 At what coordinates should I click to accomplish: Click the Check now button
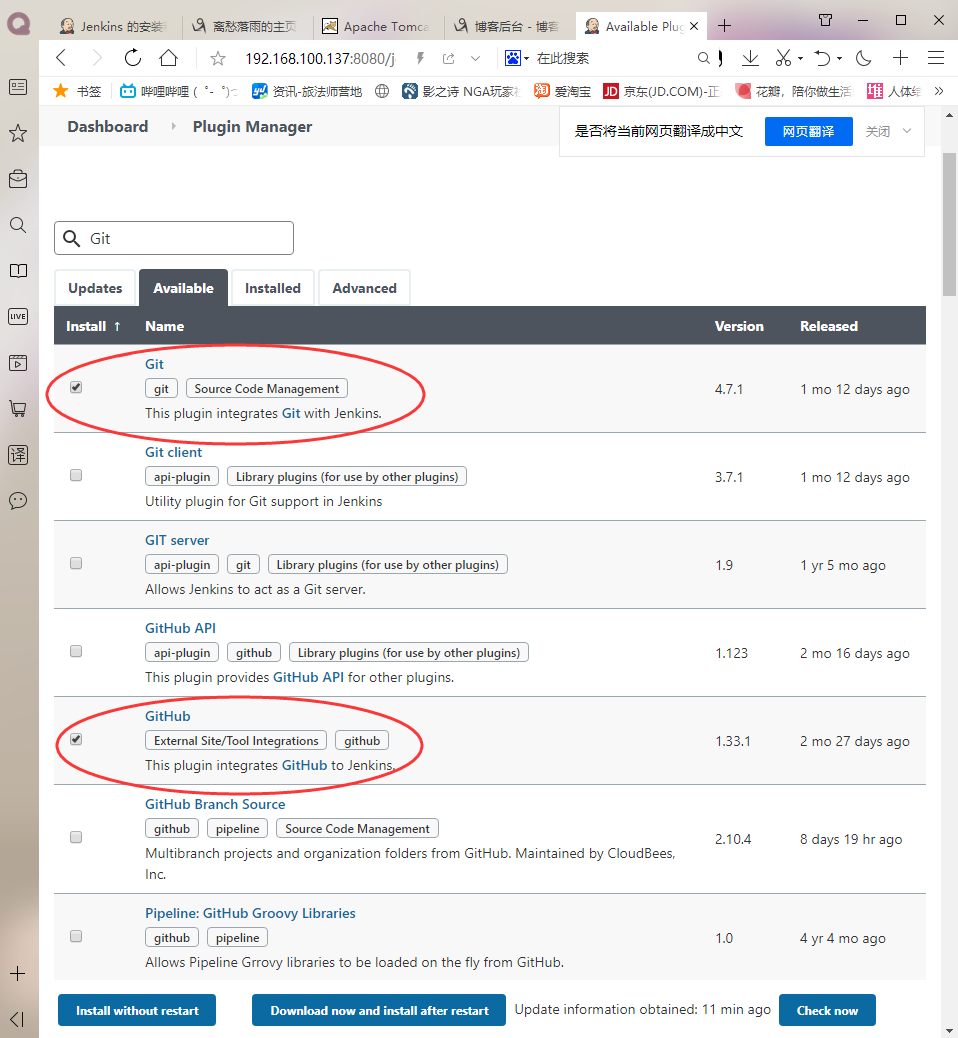(828, 1010)
